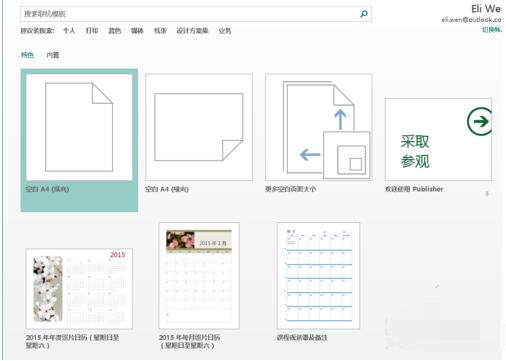
Task: Click the Eli account name
Action: point(486,9)
